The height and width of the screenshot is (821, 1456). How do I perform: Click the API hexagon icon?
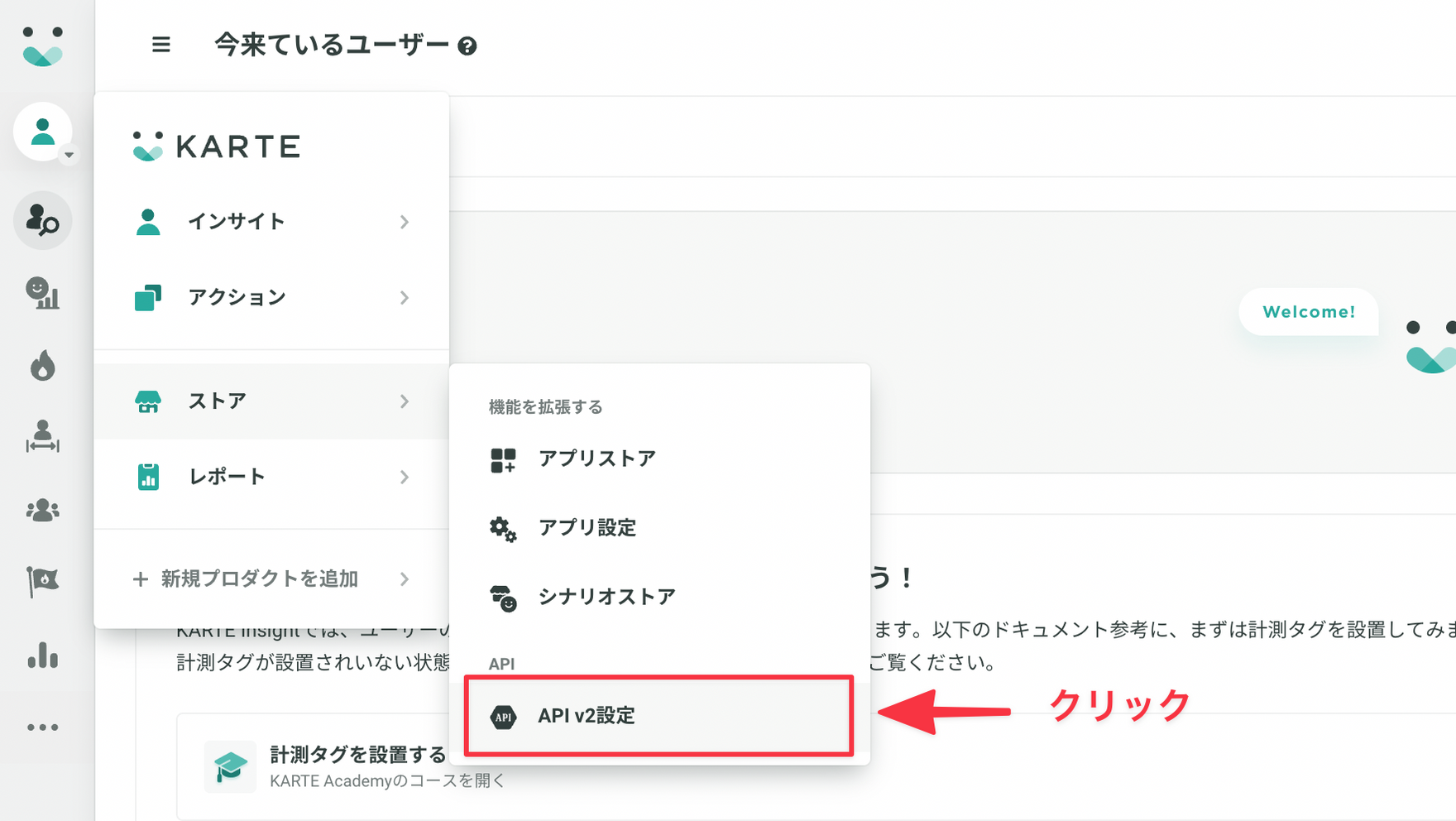(503, 717)
